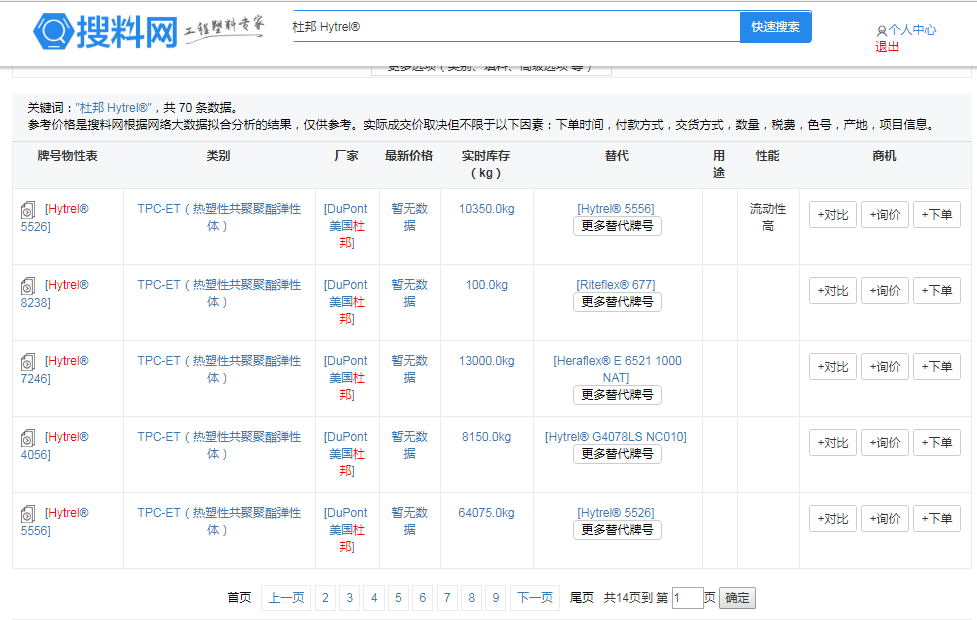Screen dimensions: 977x620
Task: Click +下单 in the Hytrel® 4056 row
Action: pyautogui.click(x=937, y=442)
